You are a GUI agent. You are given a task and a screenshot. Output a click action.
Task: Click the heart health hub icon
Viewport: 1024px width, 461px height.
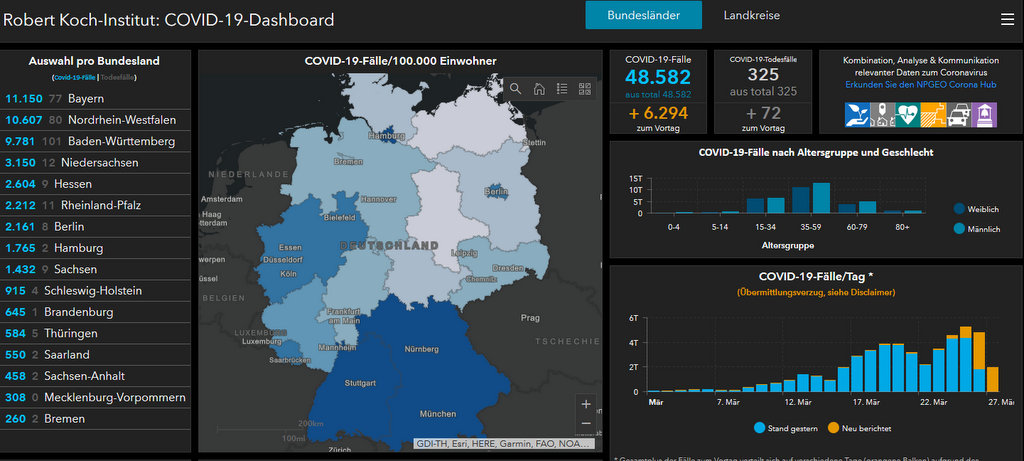(907, 113)
